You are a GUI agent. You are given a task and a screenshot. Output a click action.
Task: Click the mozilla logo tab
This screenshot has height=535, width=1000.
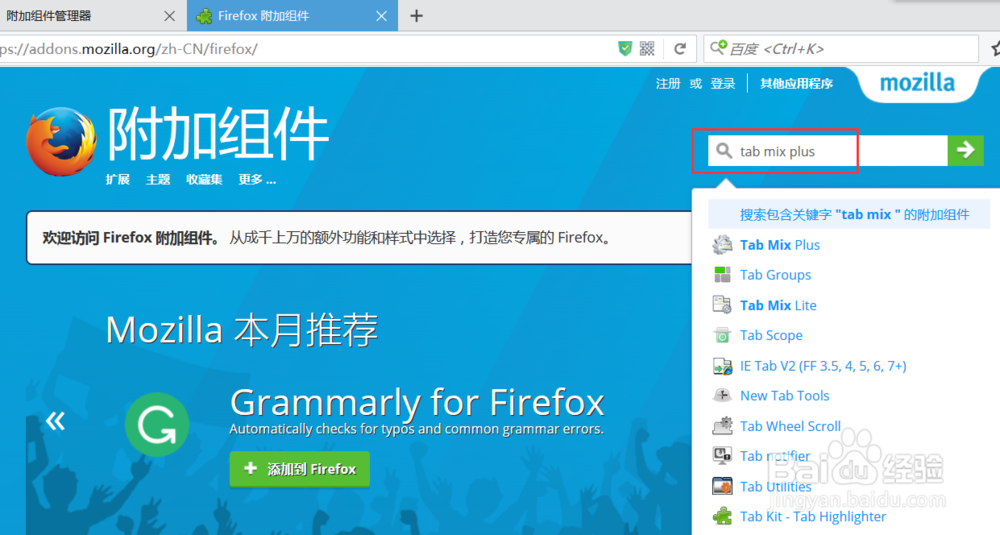(x=917, y=83)
